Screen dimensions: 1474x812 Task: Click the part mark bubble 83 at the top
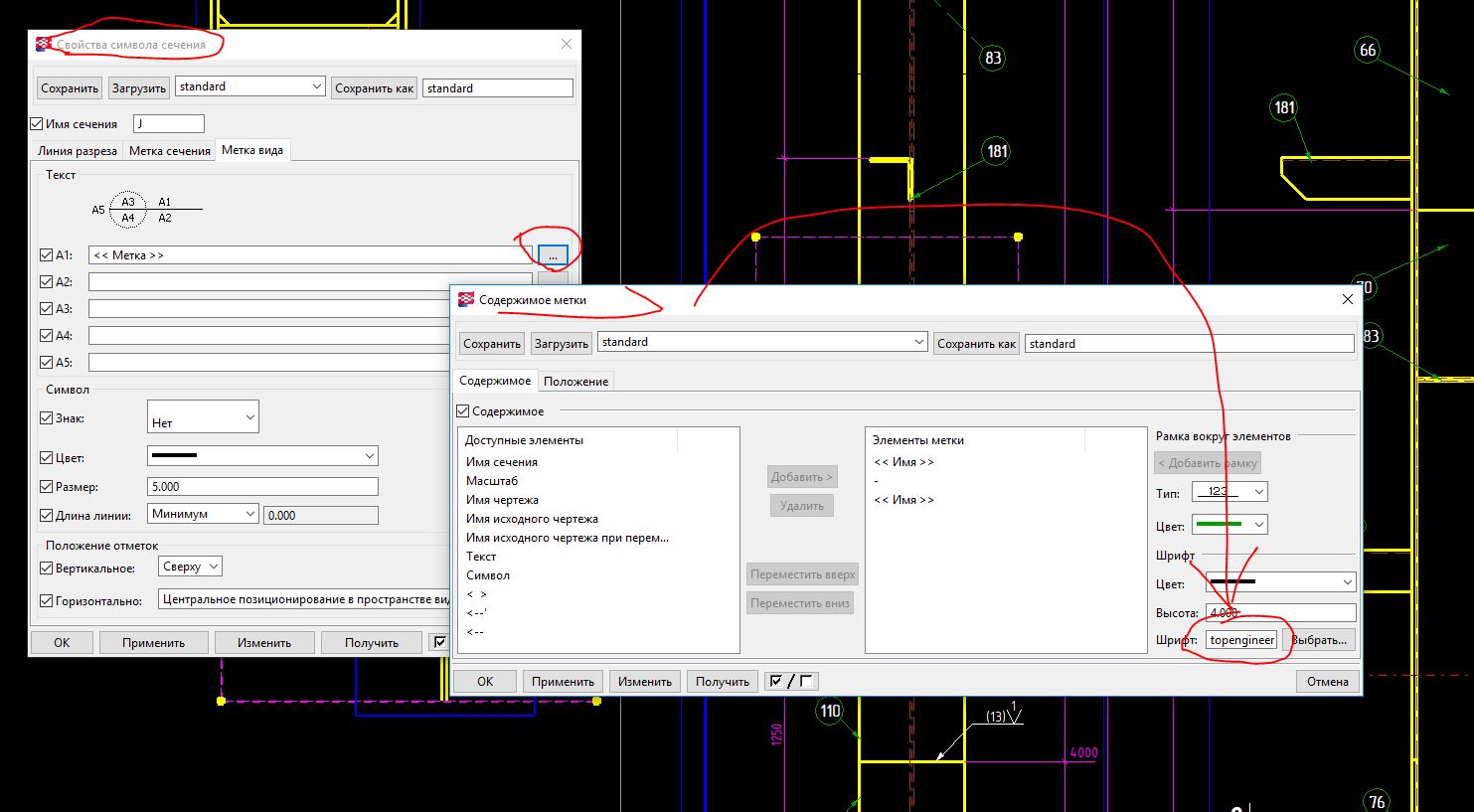pyautogui.click(x=993, y=58)
